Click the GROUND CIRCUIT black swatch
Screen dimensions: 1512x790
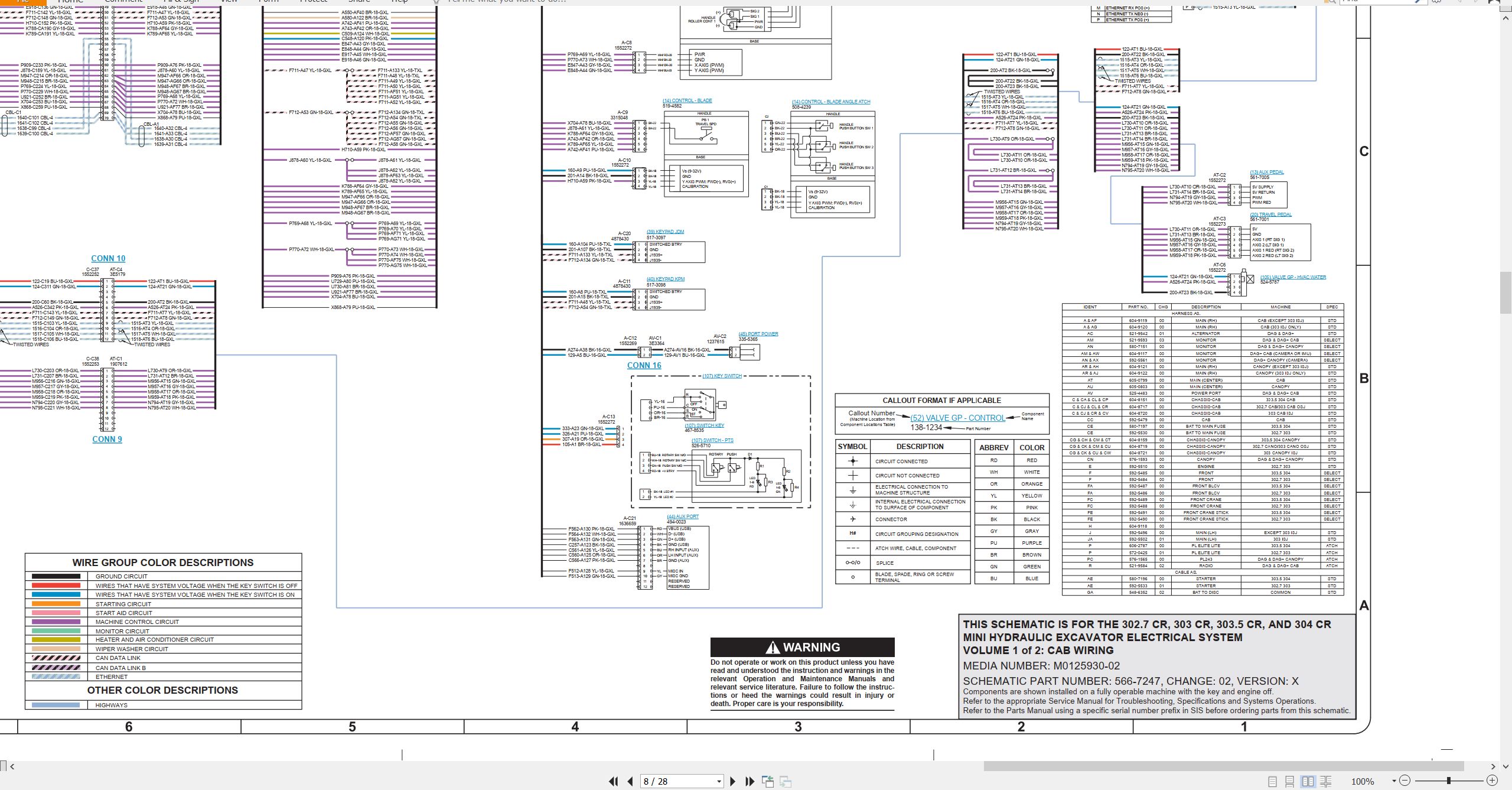(56, 576)
